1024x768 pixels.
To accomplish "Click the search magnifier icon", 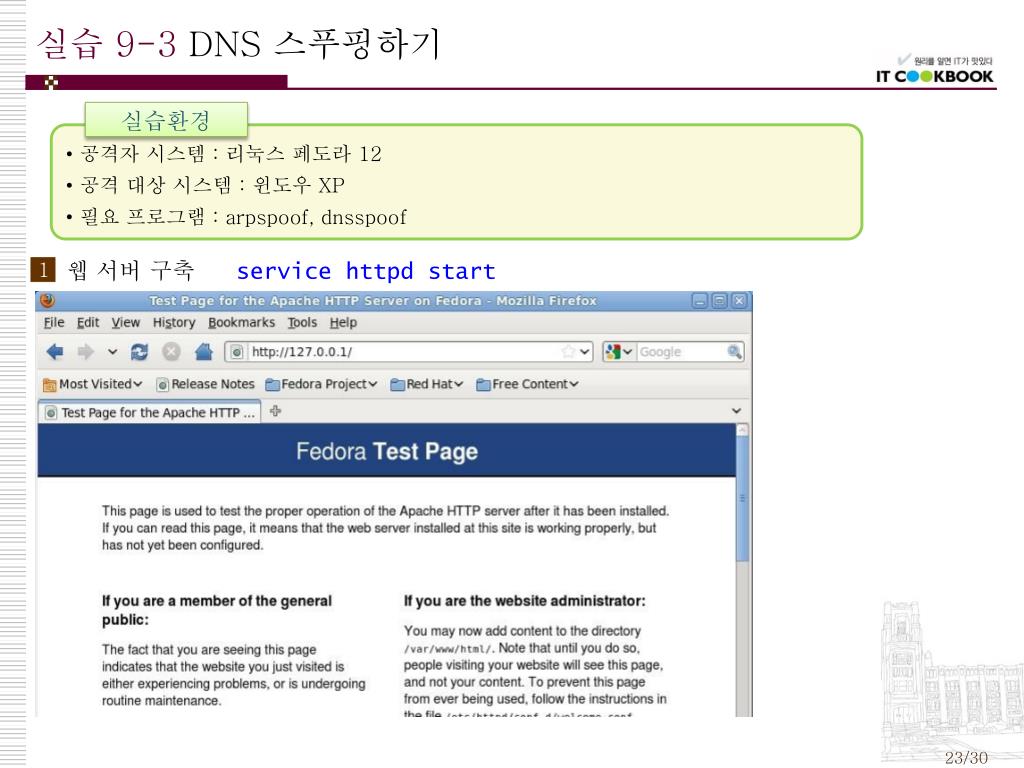I will tap(735, 352).
